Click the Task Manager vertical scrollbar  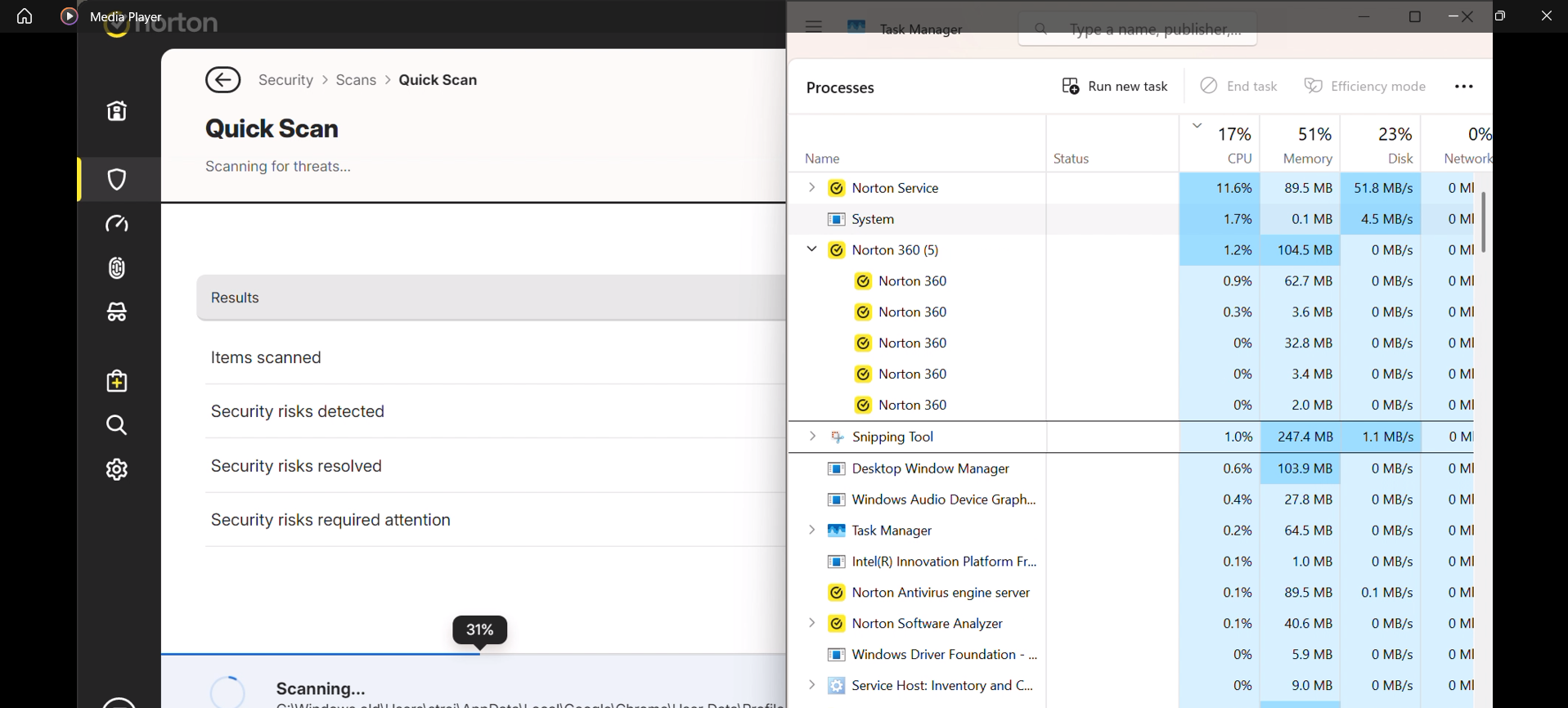click(1483, 222)
